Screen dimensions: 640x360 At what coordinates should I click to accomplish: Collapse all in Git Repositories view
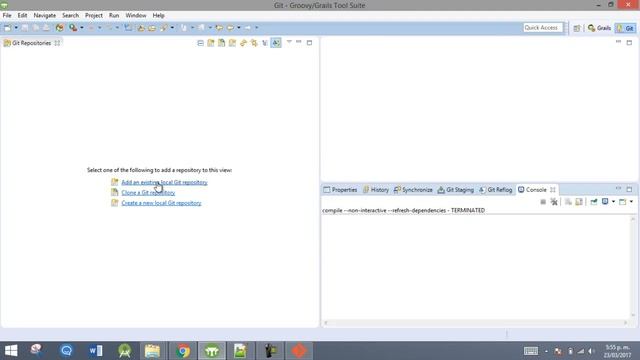coord(200,43)
